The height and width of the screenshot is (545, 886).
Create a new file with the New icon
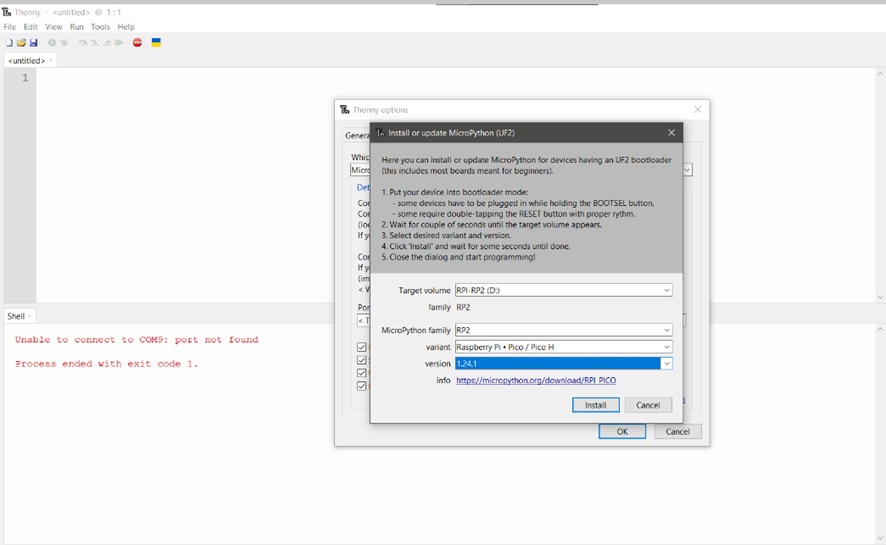point(9,43)
